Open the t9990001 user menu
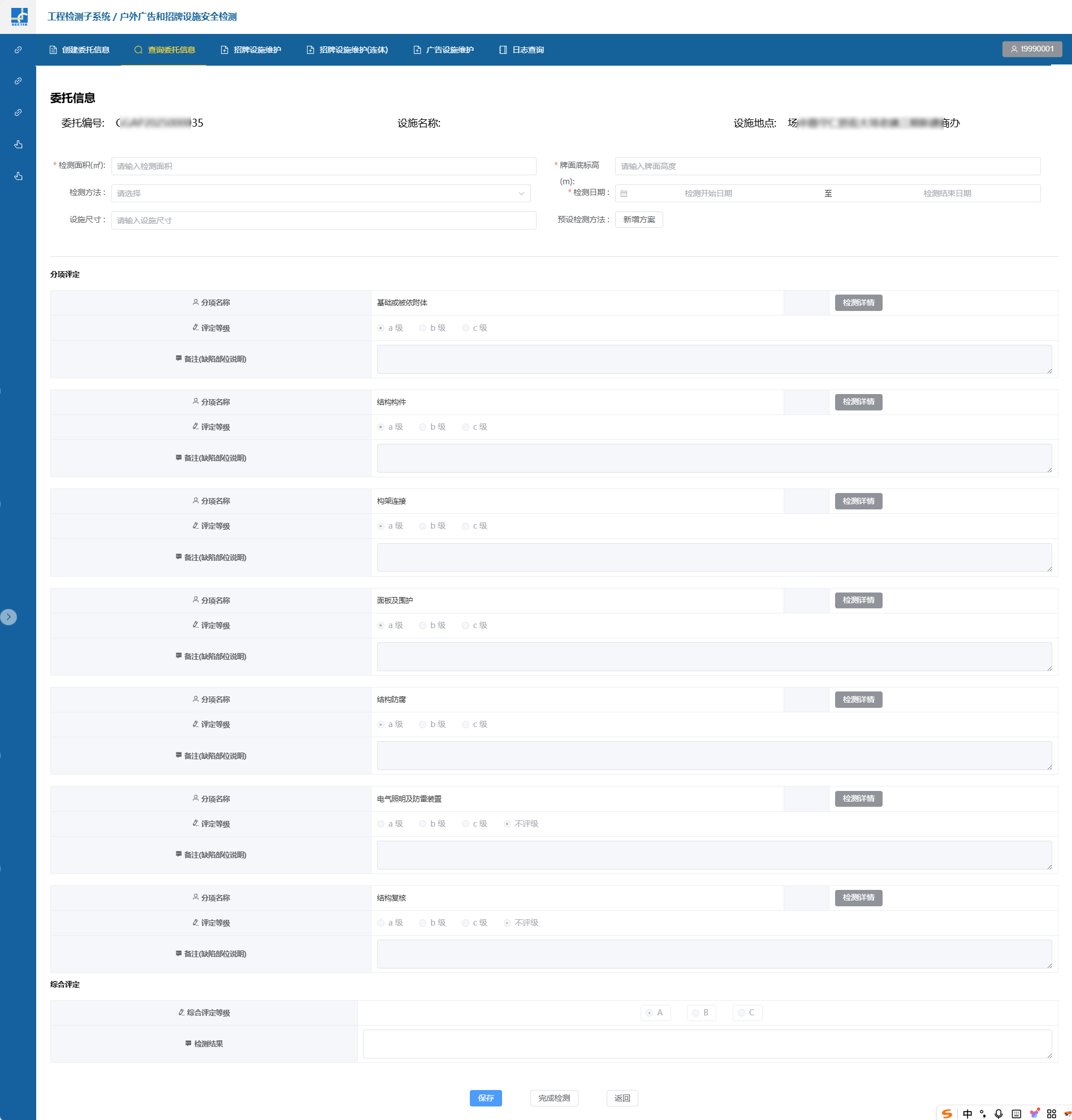 tap(1031, 49)
